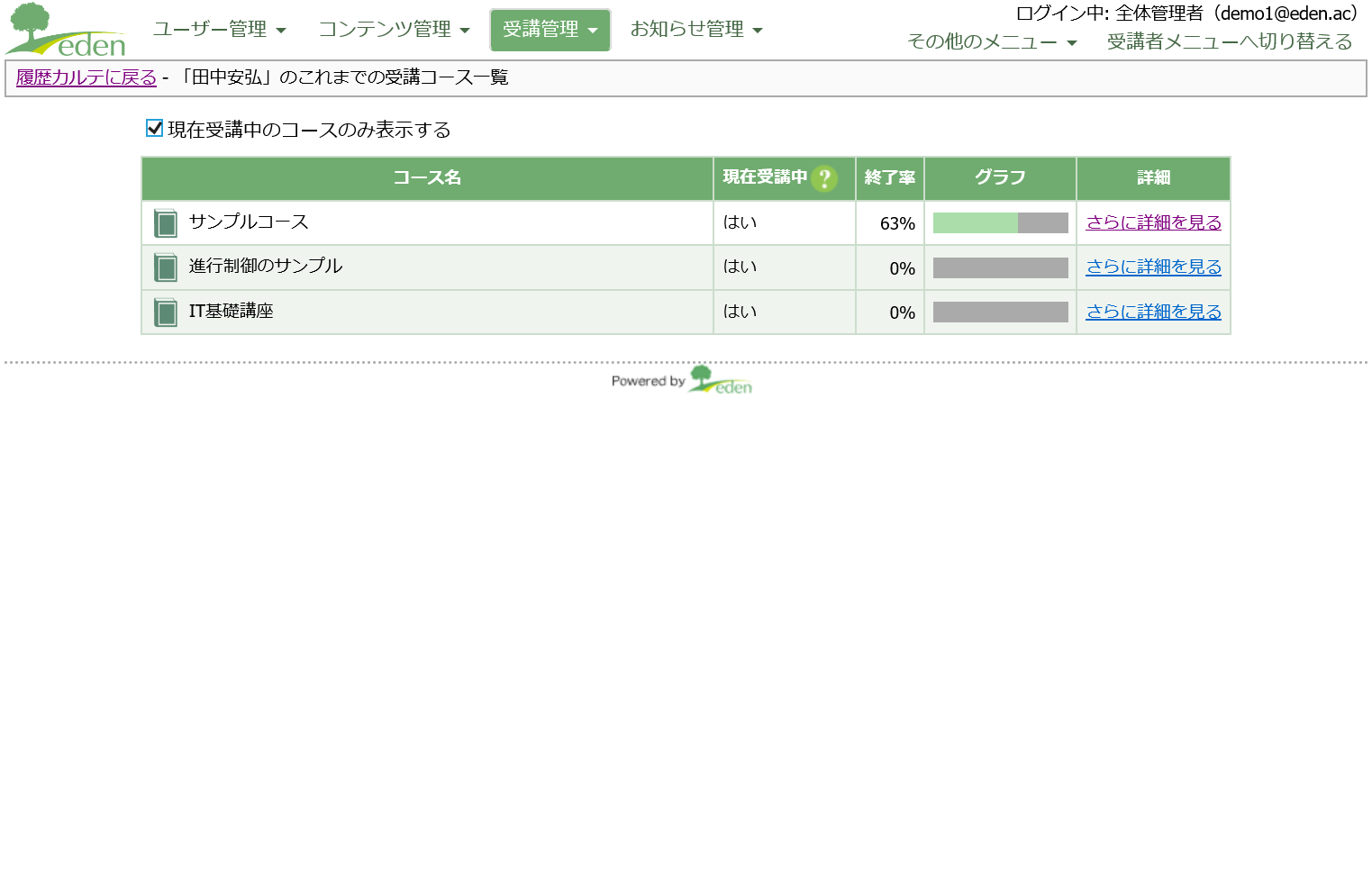This screenshot has width=1372, height=869.
Task: Click the book icon beside サンプルコース
Action: [166, 223]
